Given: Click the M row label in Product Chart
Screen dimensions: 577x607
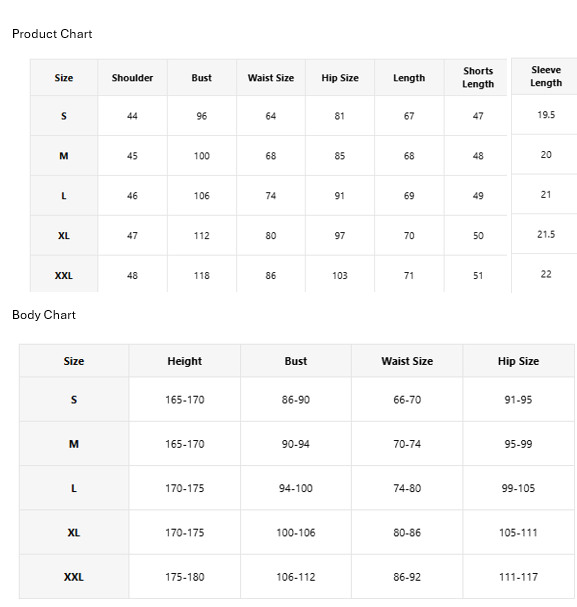Looking at the screenshot, I should click(x=64, y=156).
